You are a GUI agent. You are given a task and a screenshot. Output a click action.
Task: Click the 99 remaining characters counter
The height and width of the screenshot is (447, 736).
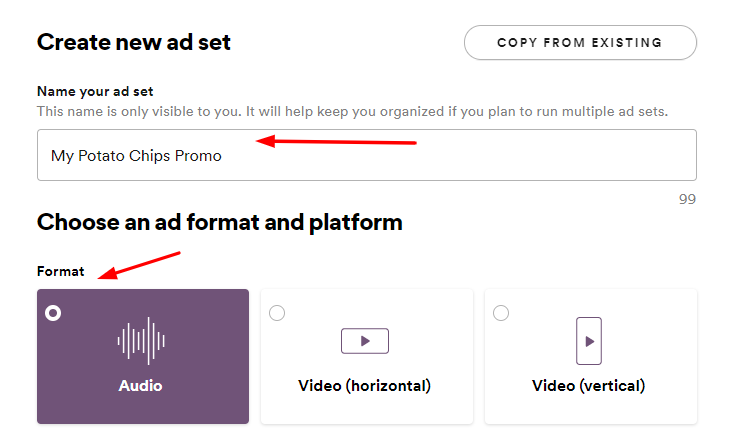[x=687, y=199]
